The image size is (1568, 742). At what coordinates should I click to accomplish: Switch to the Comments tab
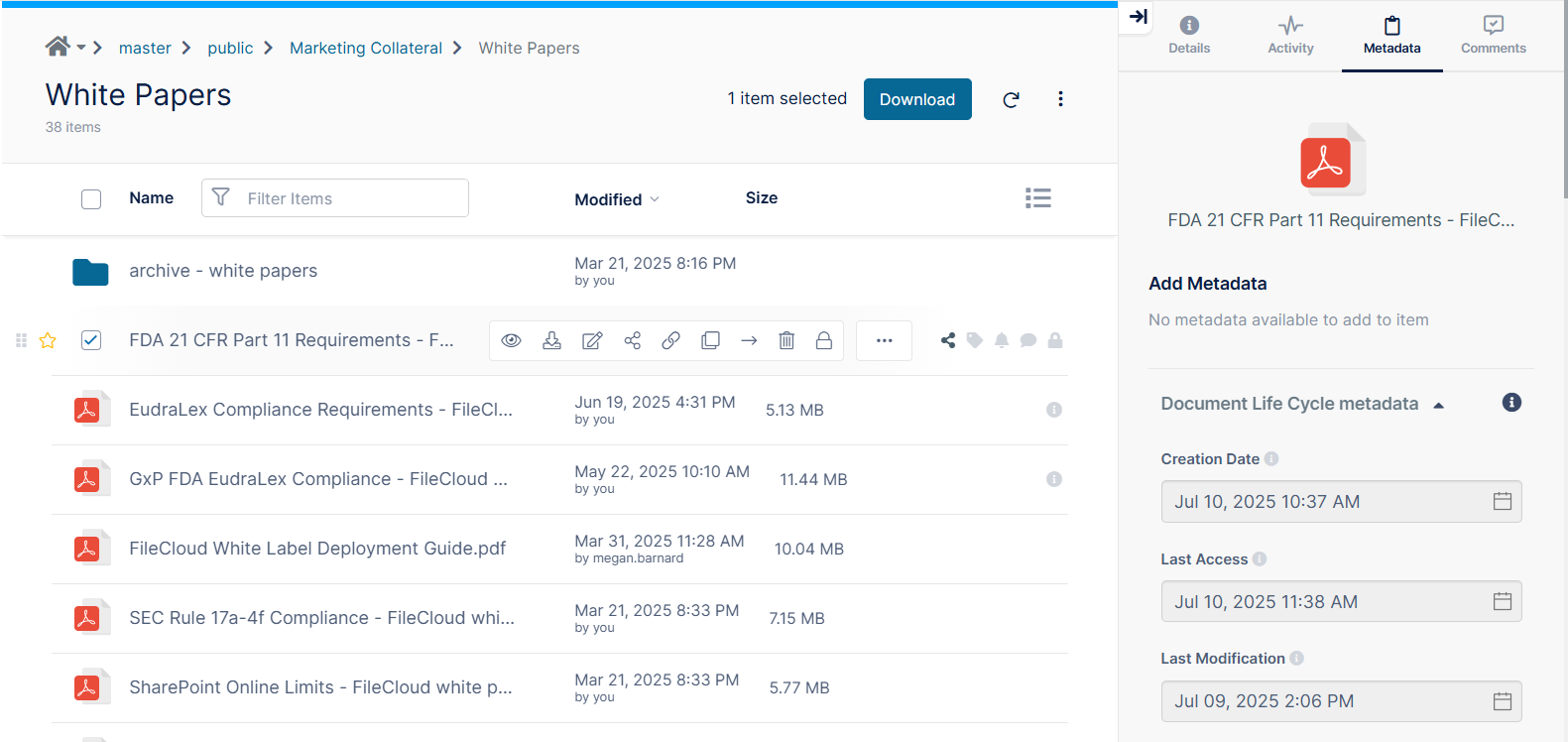(1493, 36)
